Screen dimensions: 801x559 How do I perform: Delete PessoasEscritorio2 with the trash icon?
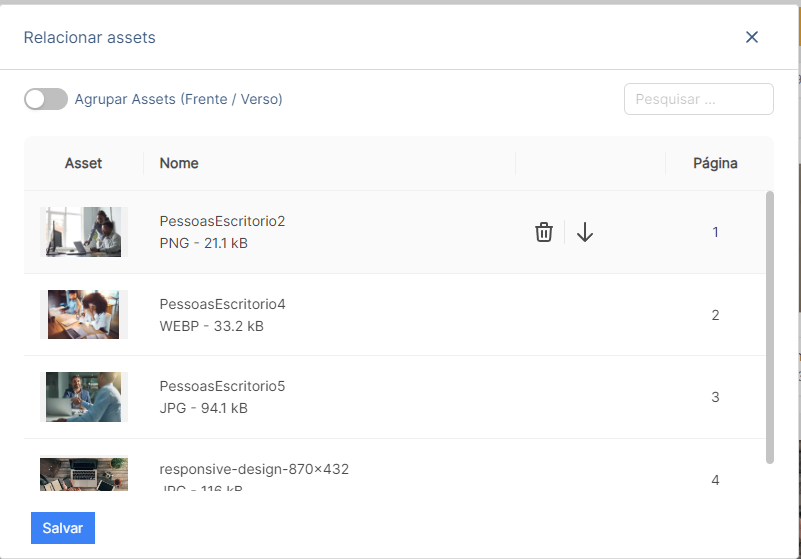544,232
